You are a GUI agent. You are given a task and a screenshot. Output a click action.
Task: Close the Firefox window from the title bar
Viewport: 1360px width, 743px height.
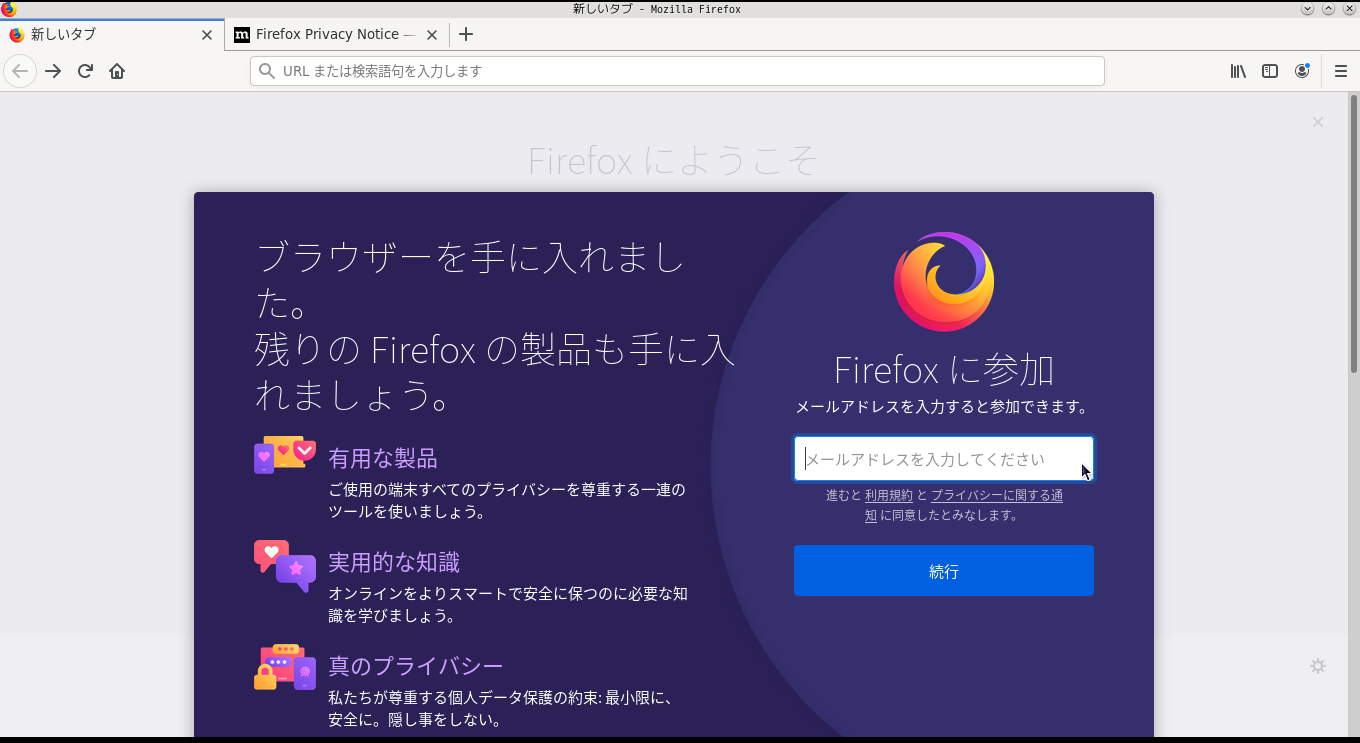click(x=1350, y=9)
